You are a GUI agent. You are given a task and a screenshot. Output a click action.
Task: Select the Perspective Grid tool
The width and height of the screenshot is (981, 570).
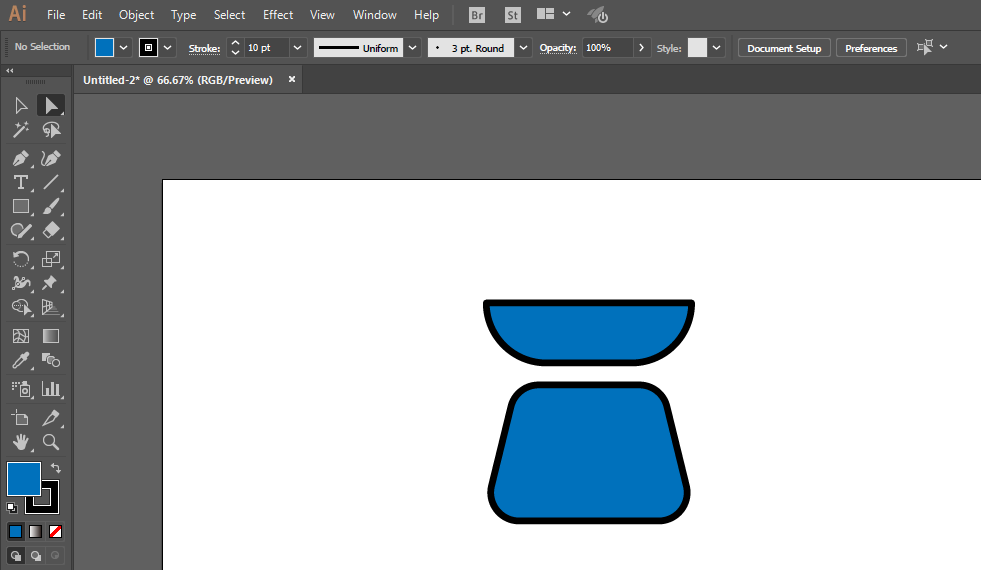click(x=51, y=307)
